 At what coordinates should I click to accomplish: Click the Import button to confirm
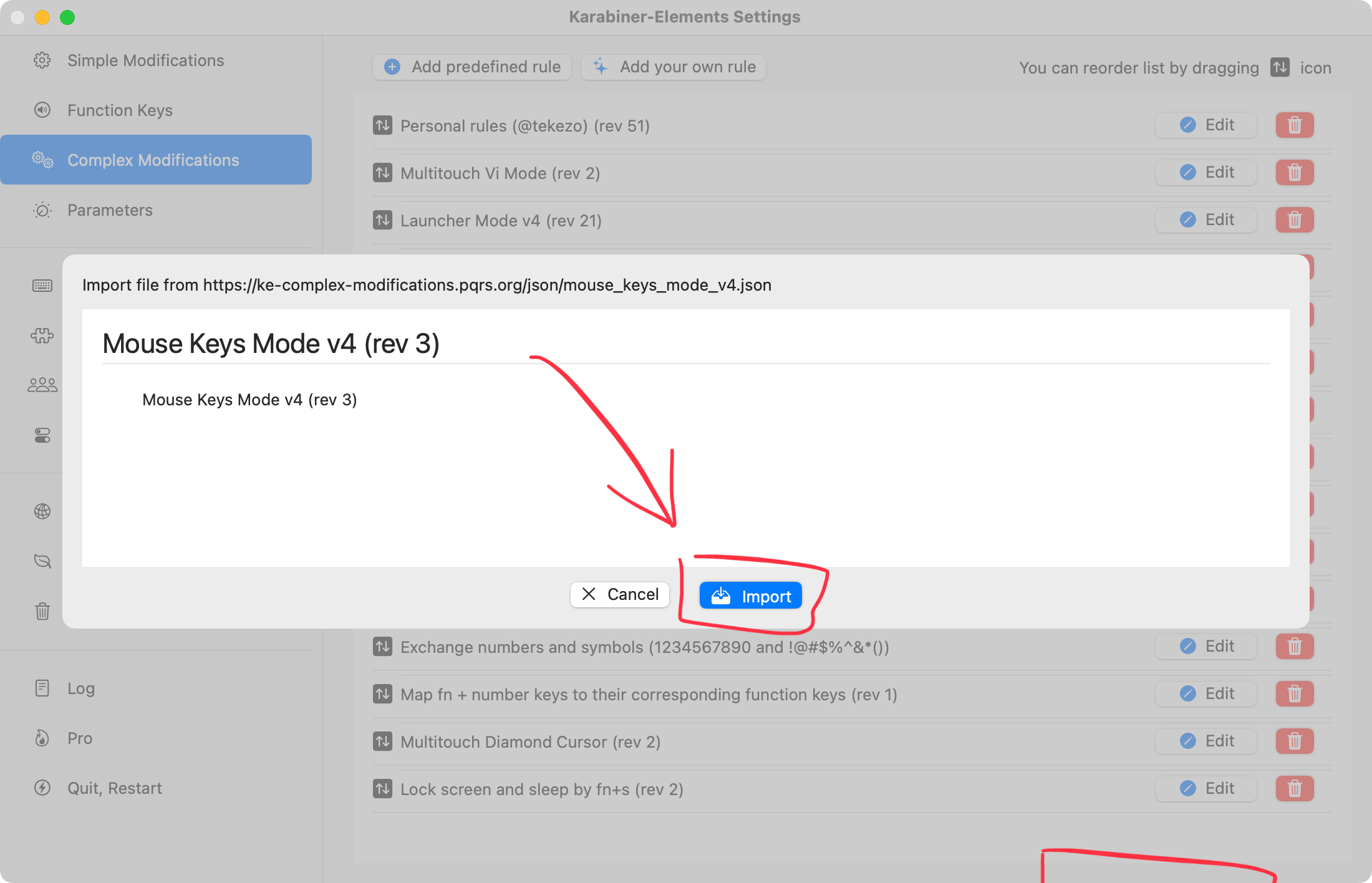coord(750,594)
